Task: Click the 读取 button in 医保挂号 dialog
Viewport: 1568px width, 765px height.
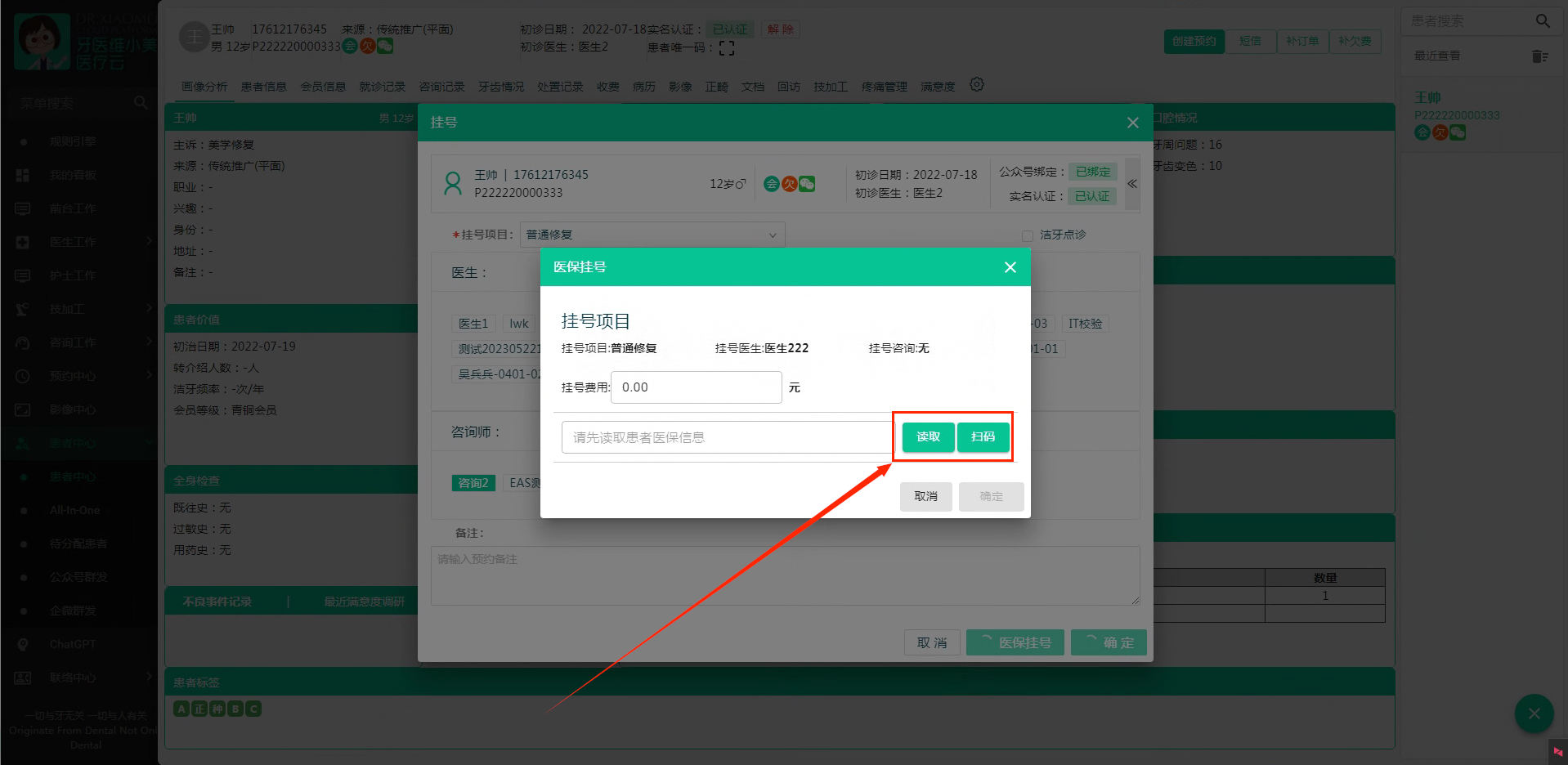Action: pos(928,436)
